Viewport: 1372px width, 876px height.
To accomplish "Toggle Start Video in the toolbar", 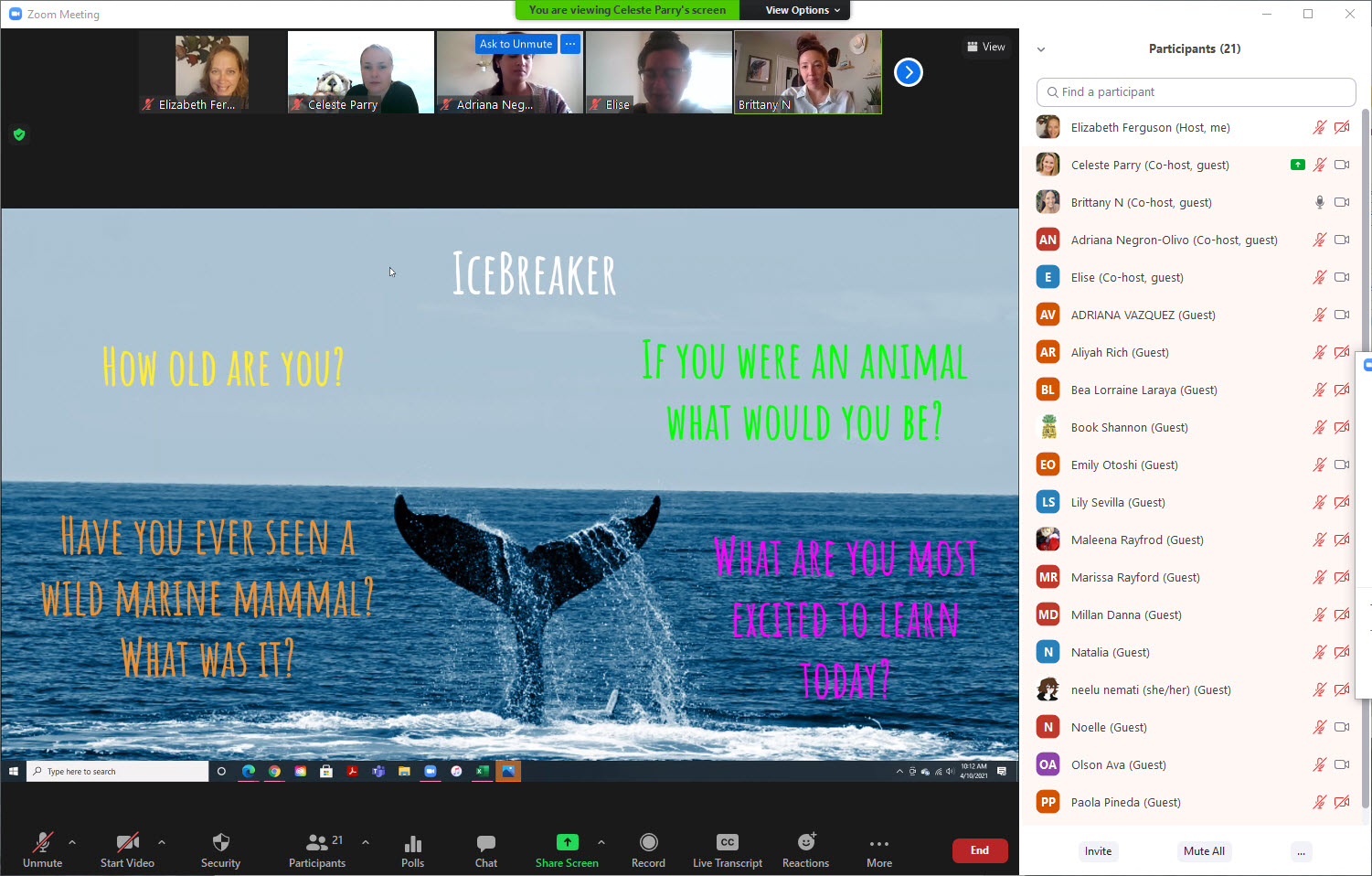I will click(x=127, y=842).
